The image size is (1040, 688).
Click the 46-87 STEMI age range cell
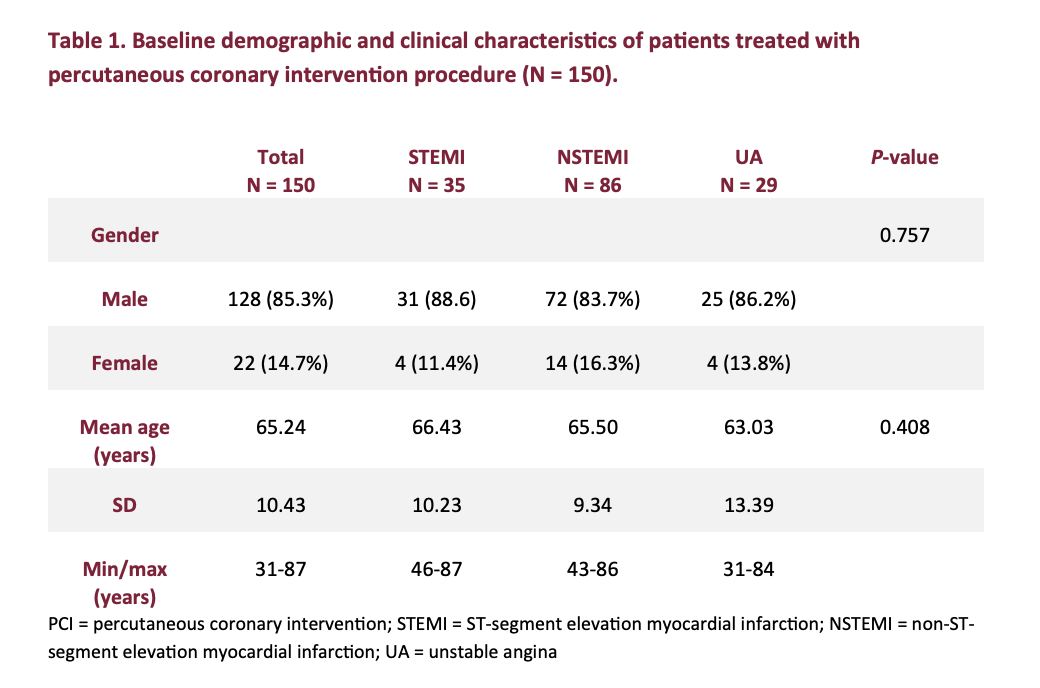point(437,569)
